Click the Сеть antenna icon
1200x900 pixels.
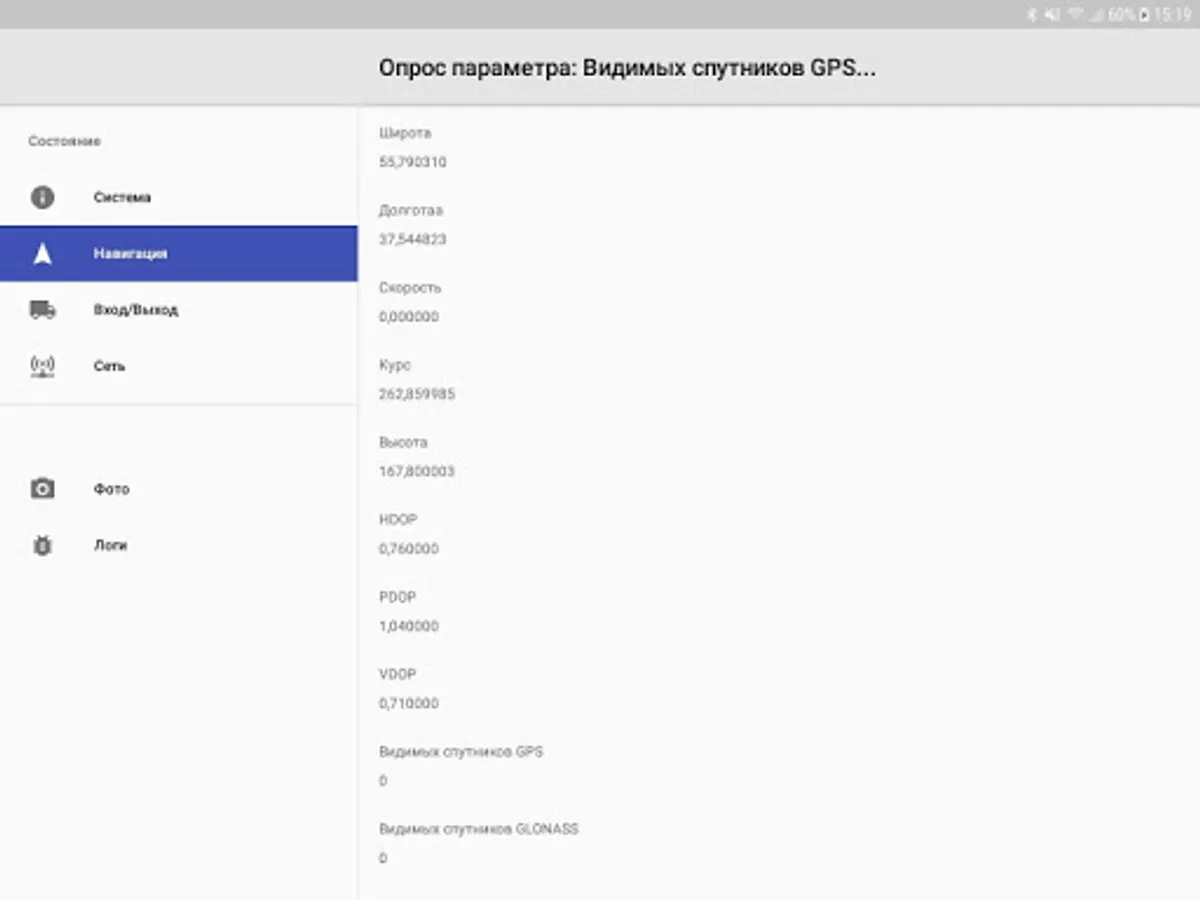tap(42, 366)
